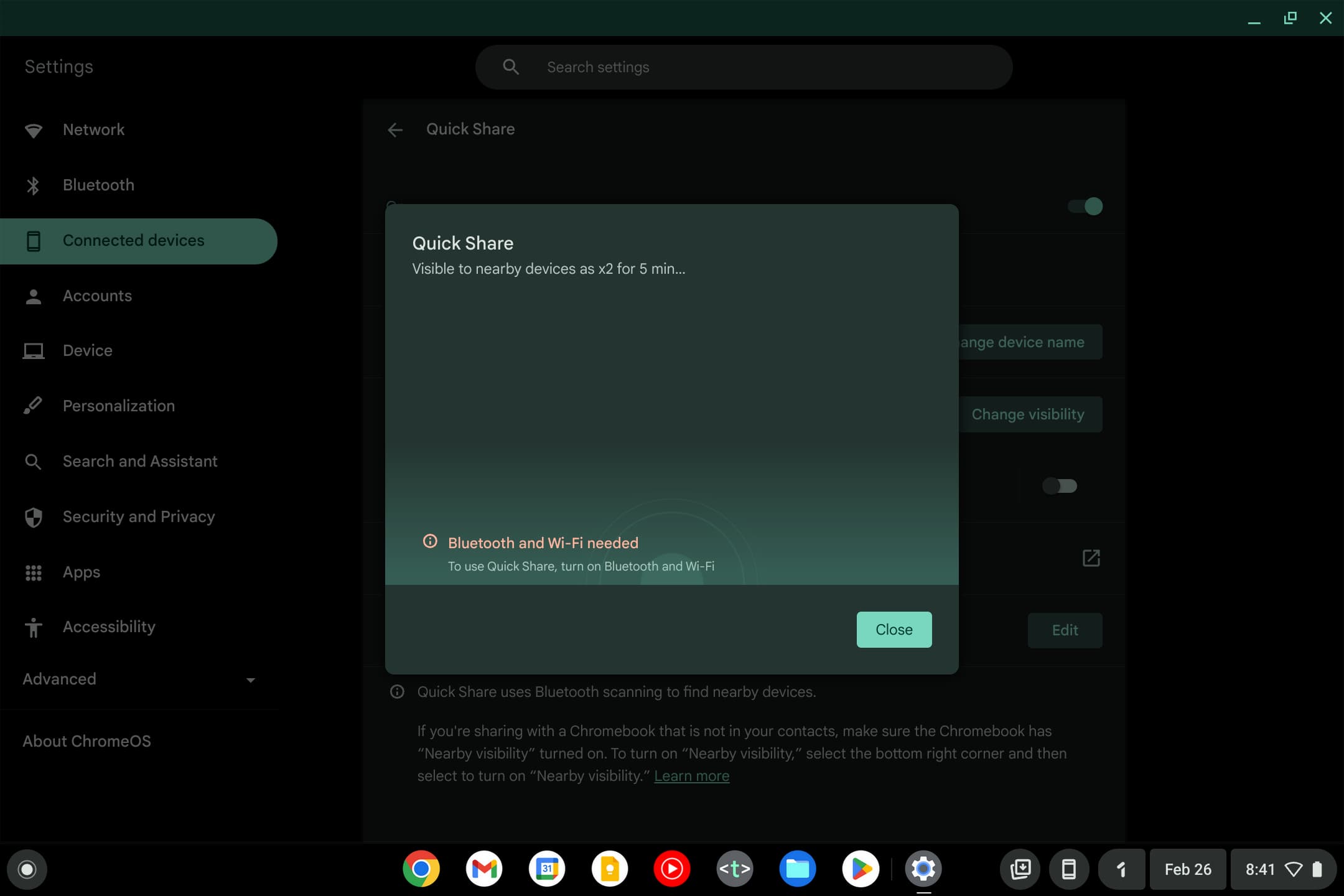Enable the switched-off toggle below Change visibility

pos(1060,485)
